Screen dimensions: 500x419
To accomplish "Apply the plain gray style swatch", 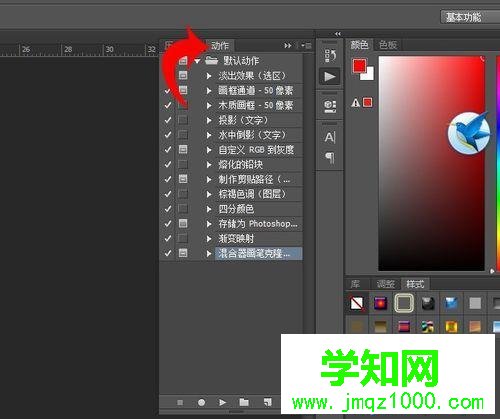I will click(475, 303).
